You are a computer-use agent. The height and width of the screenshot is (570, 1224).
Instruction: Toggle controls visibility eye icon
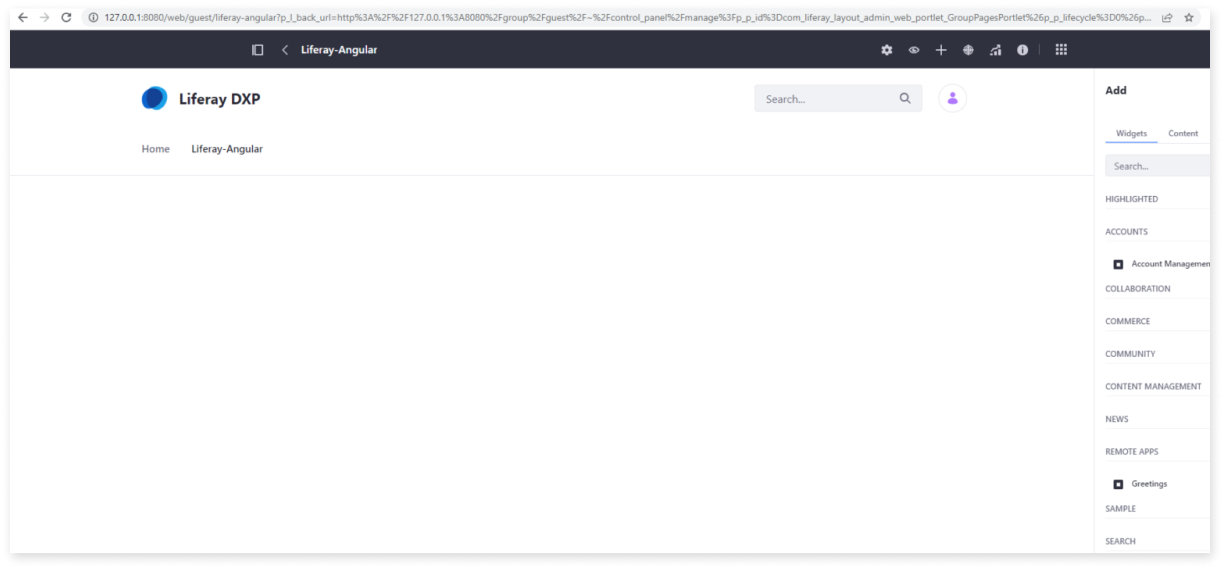[x=913, y=50]
